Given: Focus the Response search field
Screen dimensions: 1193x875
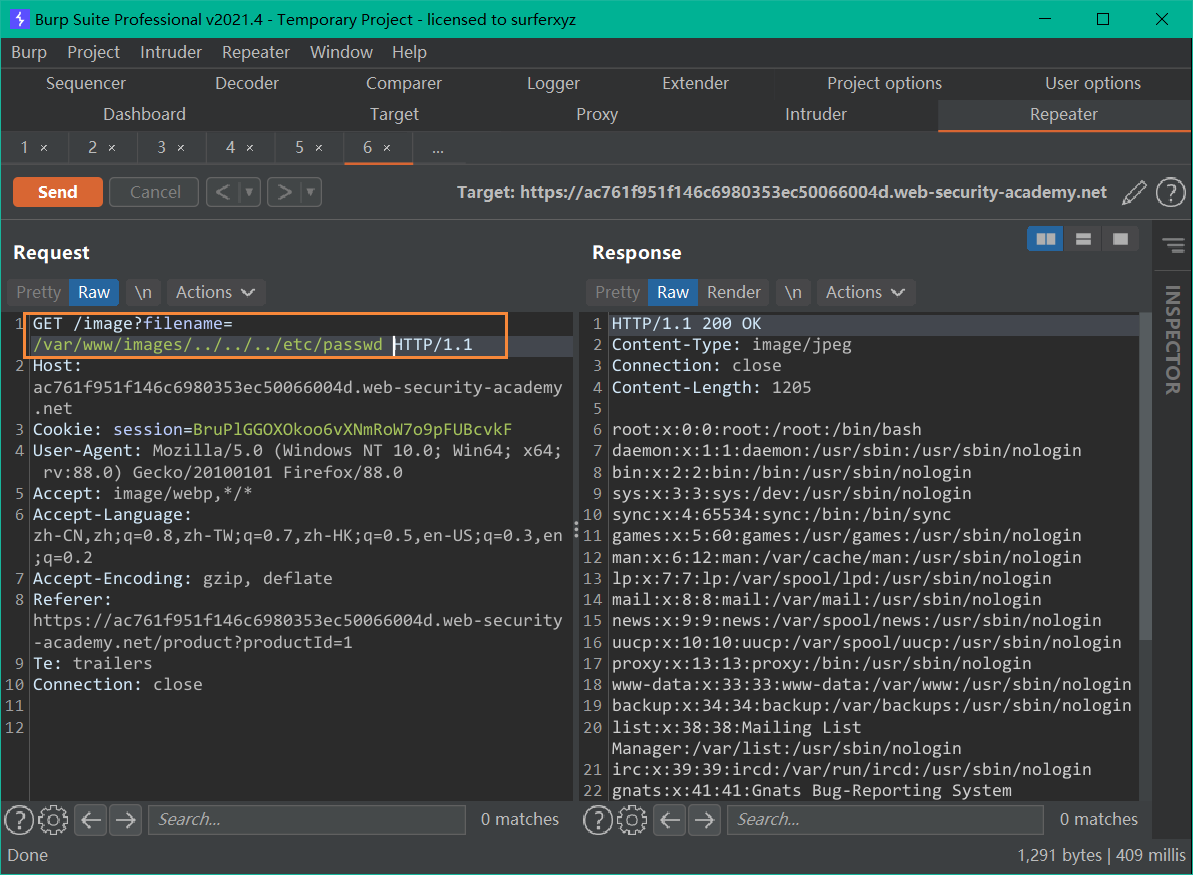Looking at the screenshot, I should (x=886, y=819).
